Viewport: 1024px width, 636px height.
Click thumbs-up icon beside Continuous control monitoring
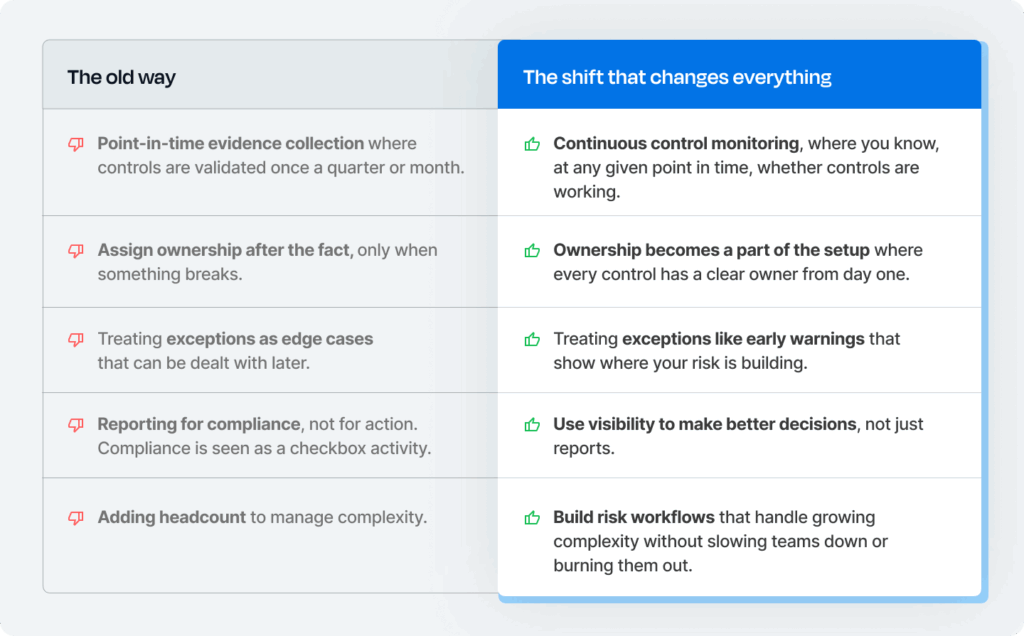[x=532, y=144]
